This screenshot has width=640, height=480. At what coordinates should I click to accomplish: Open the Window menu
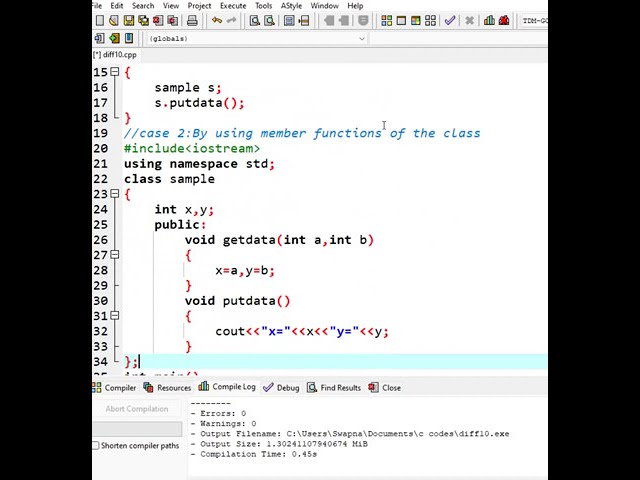click(324, 6)
